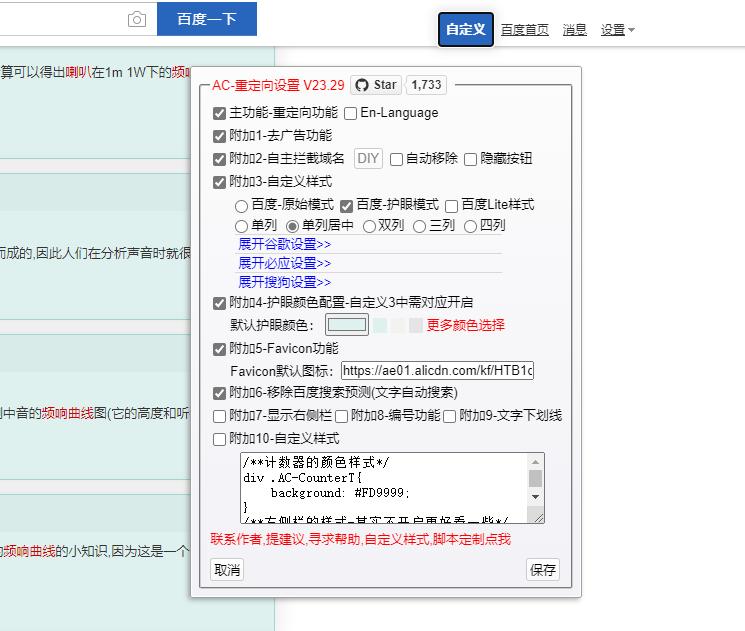
Task: Toggle 附加5-Favicon功能 checkbox
Action: (x=219, y=350)
